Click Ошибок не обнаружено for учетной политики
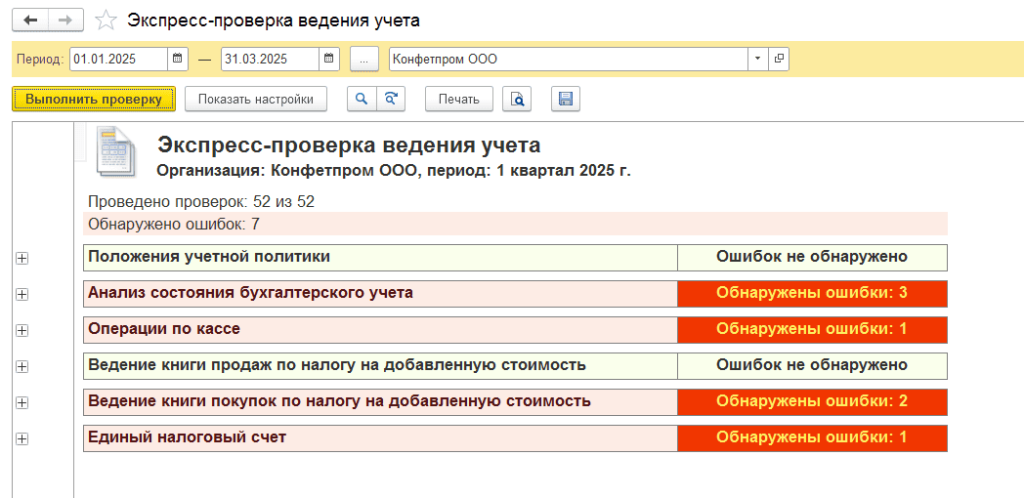 click(x=812, y=257)
